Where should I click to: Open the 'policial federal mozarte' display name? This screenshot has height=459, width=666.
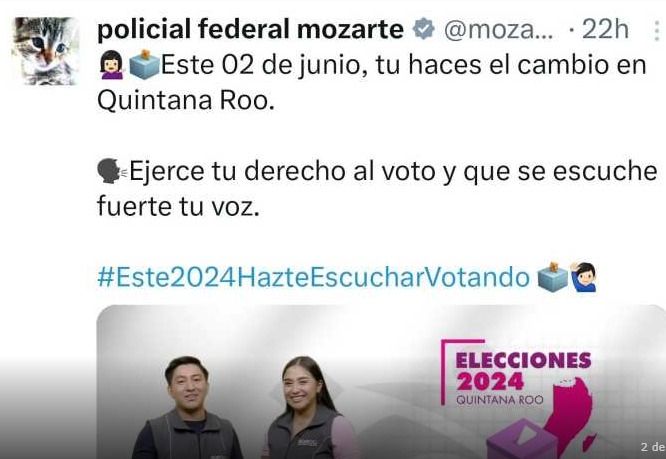pyautogui.click(x=251, y=30)
